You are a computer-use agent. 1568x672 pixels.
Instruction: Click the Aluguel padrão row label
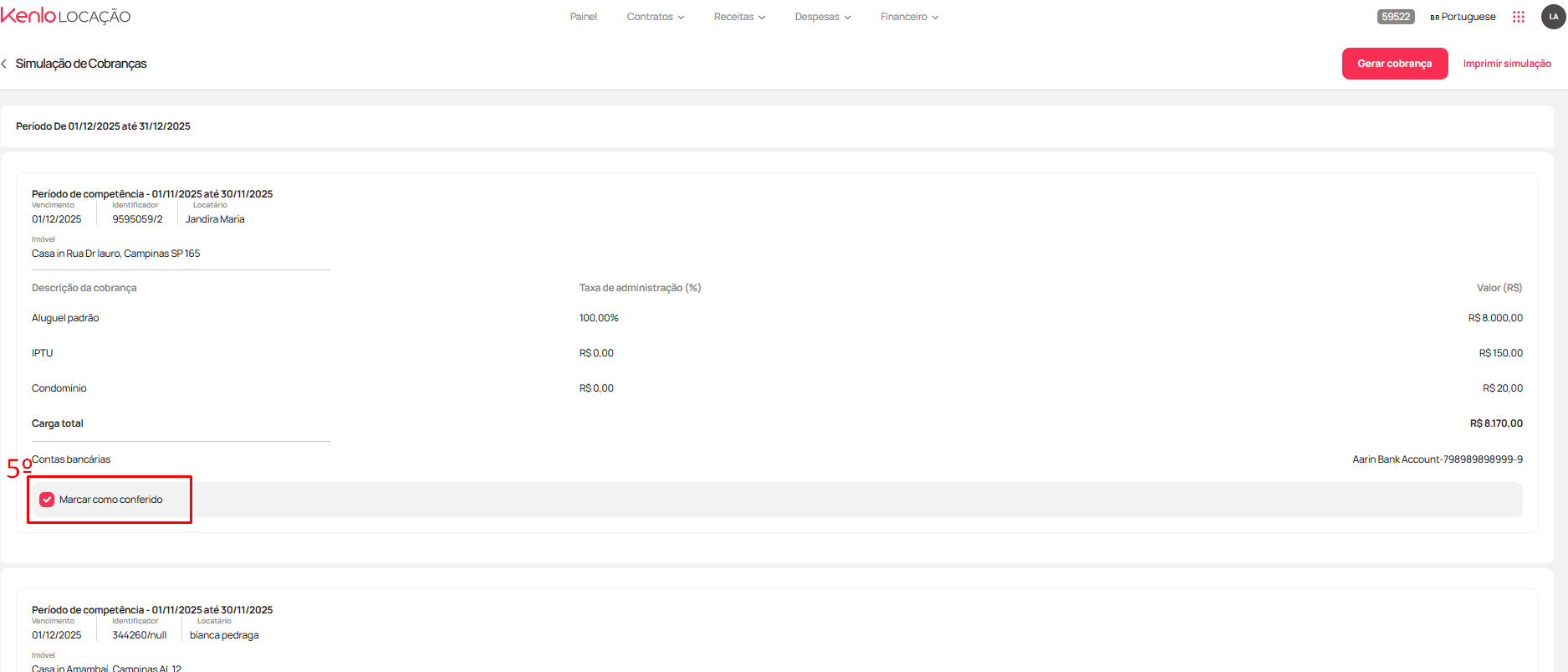point(65,318)
